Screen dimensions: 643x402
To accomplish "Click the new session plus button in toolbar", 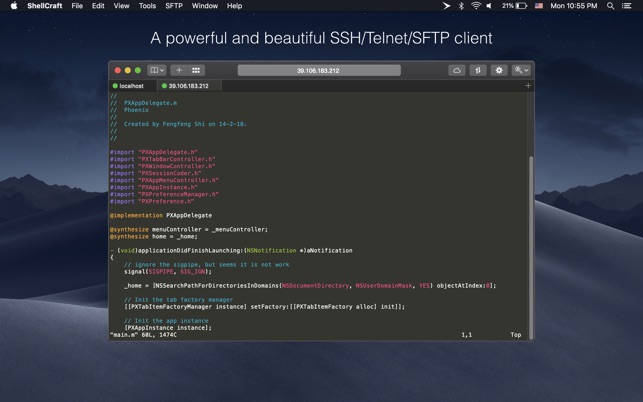I will [179, 70].
